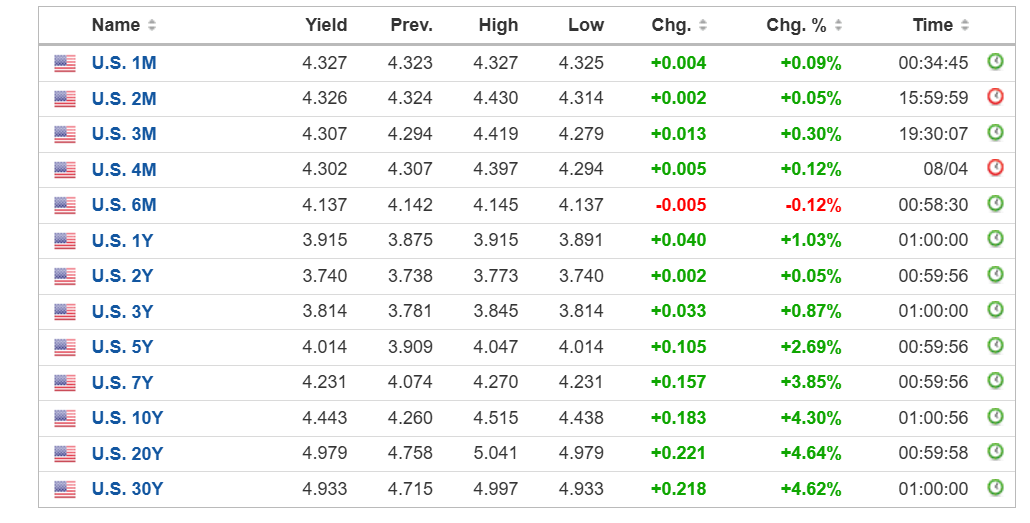Sort by Chg. % column sort arrows
The height and width of the screenshot is (523, 1030).
tap(838, 25)
